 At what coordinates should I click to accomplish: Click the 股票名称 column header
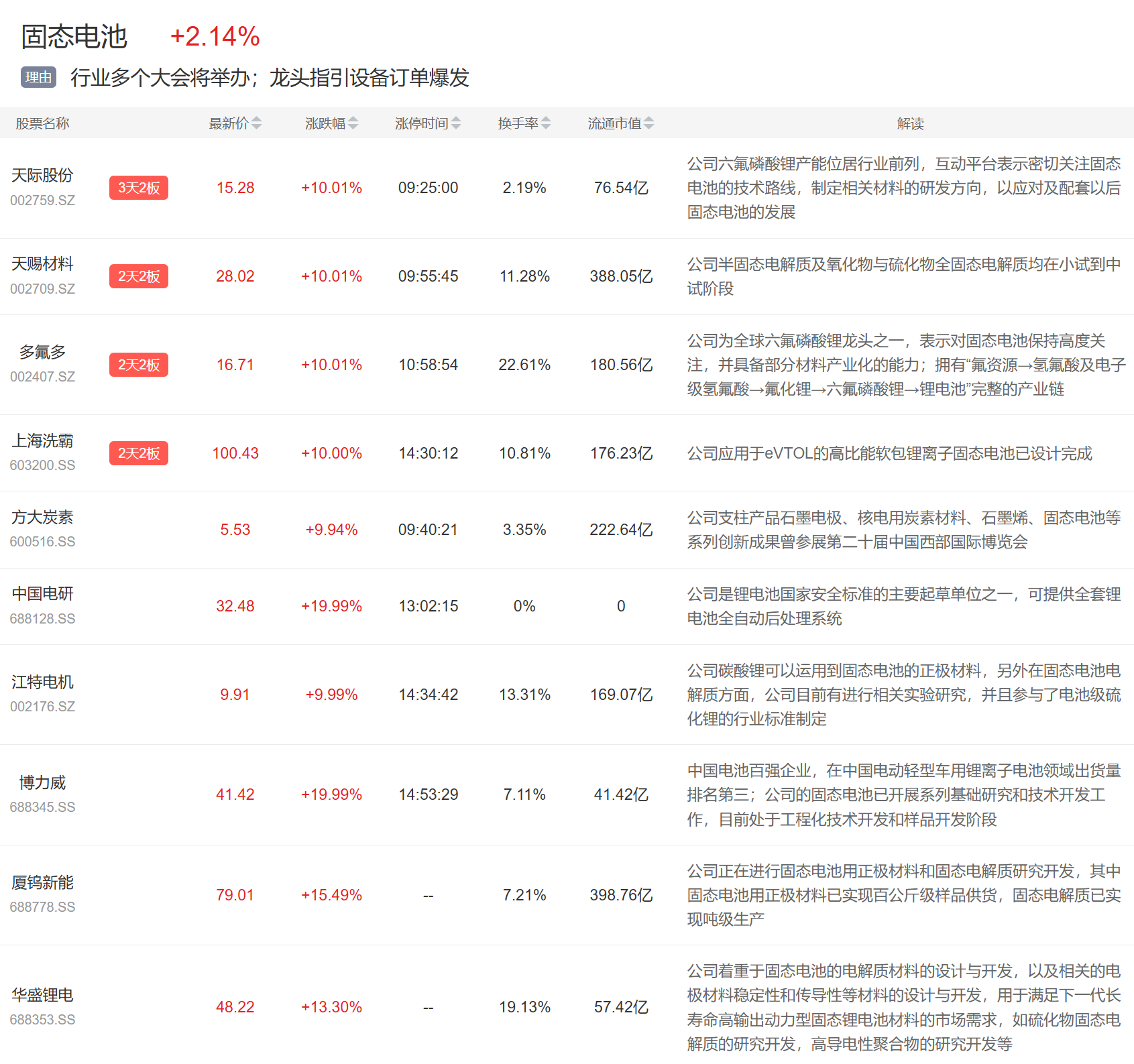point(42,123)
